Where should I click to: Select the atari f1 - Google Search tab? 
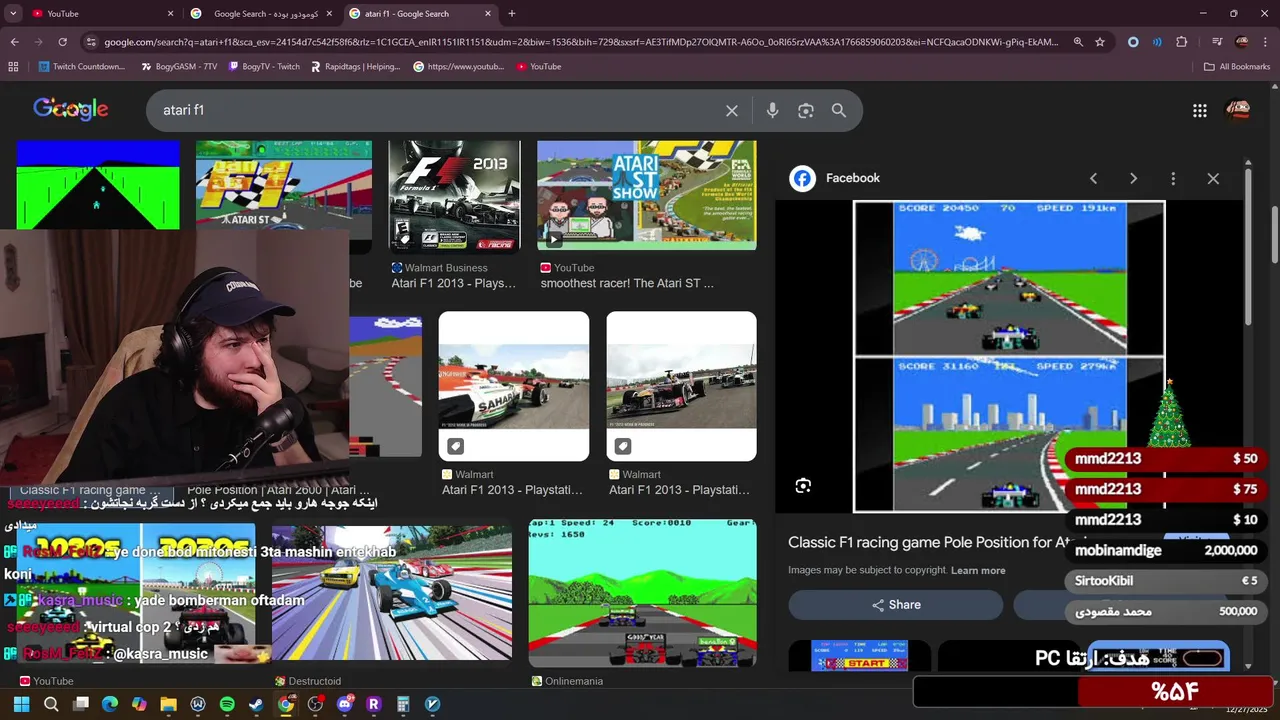(x=420, y=14)
